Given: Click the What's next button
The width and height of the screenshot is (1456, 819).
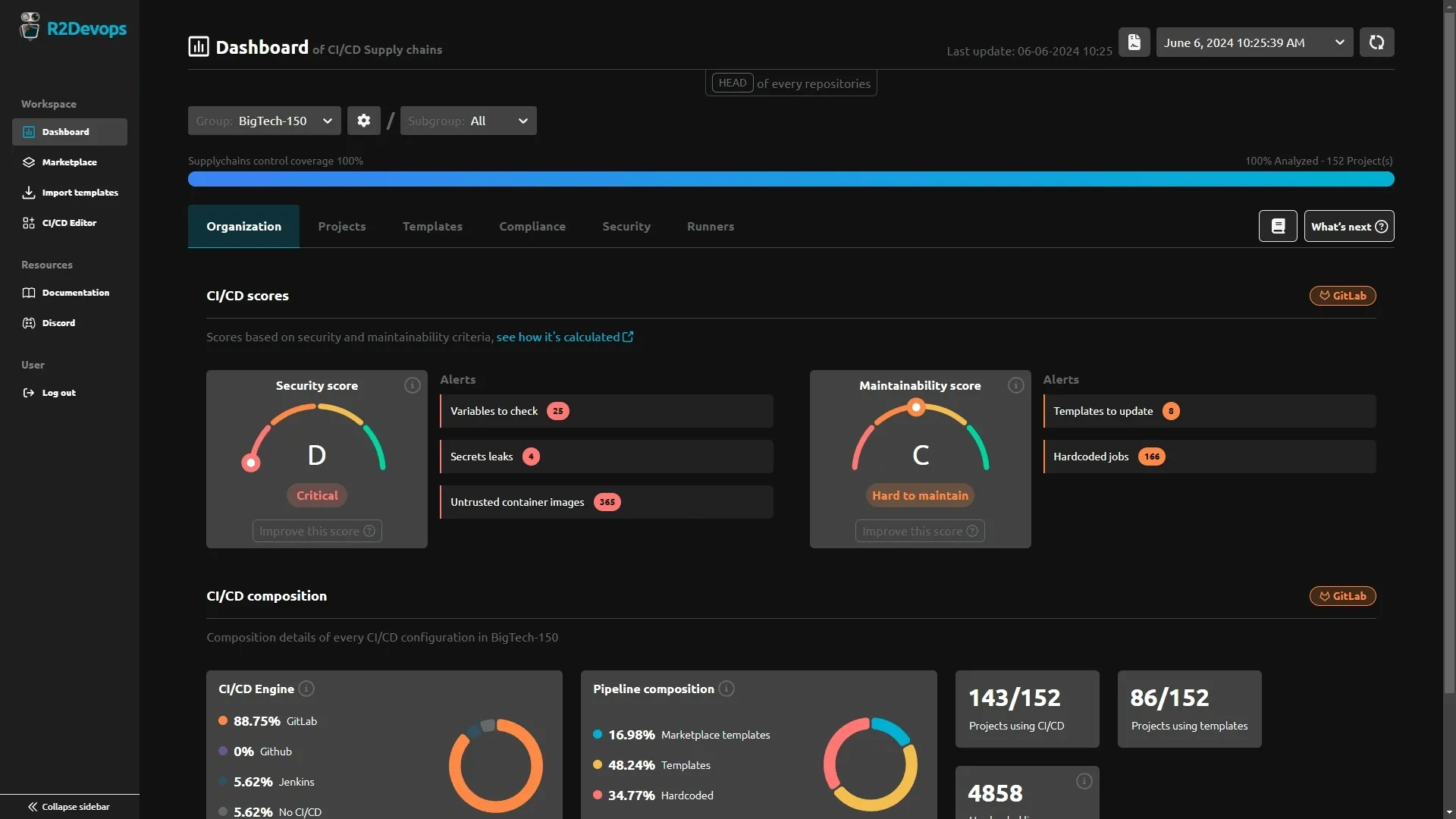Looking at the screenshot, I should [1350, 226].
